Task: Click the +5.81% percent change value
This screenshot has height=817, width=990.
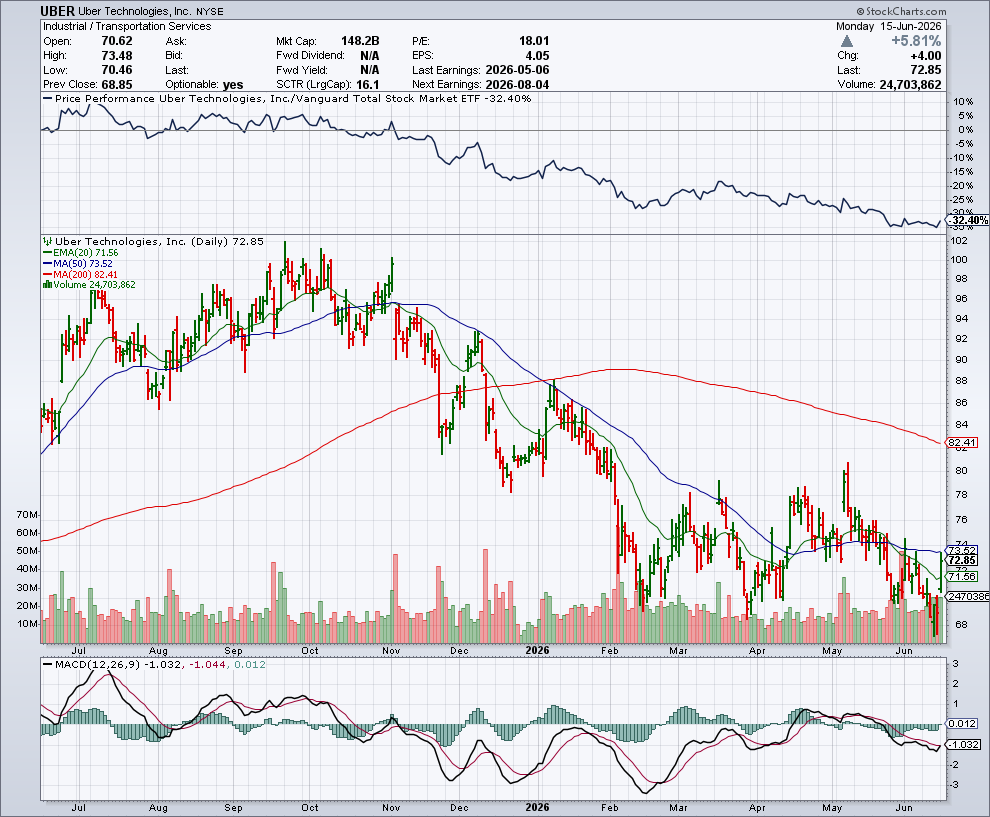Action: tap(916, 41)
